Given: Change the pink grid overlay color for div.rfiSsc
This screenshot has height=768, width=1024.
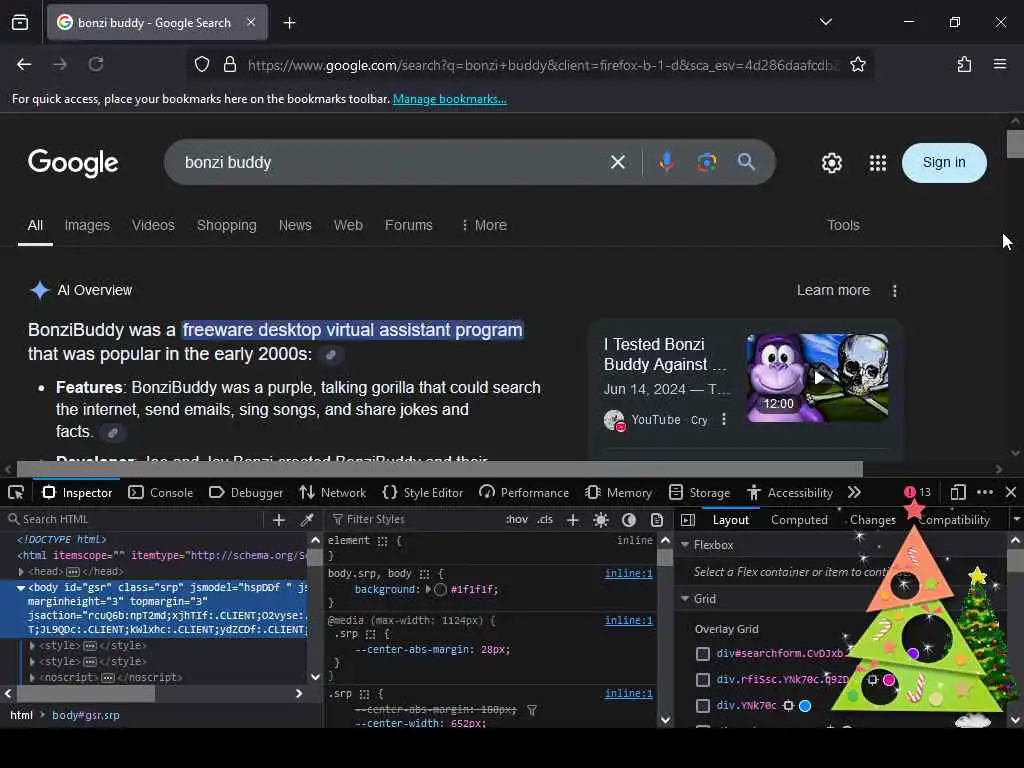Looking at the screenshot, I should tap(889, 680).
